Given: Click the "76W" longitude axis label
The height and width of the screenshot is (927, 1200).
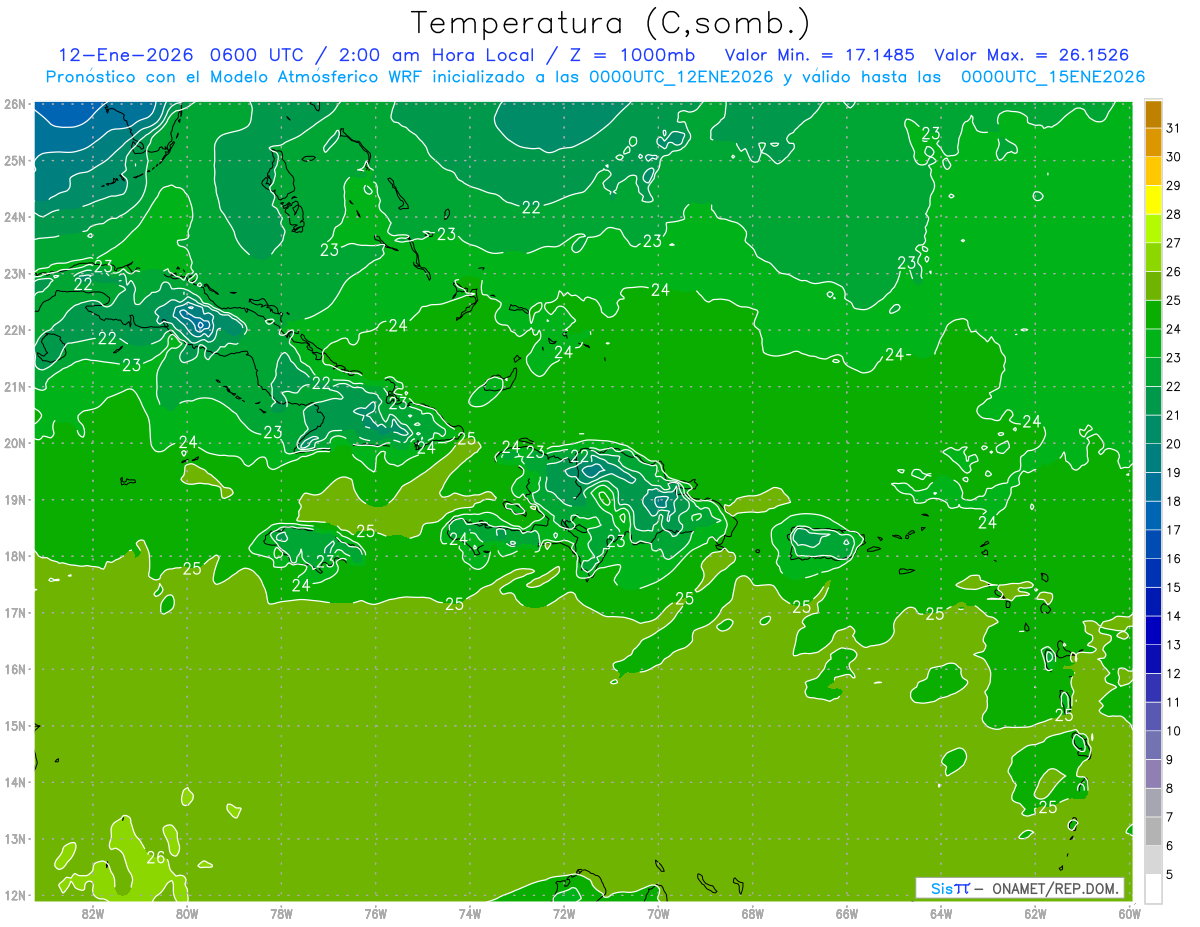Looking at the screenshot, I should (375, 913).
